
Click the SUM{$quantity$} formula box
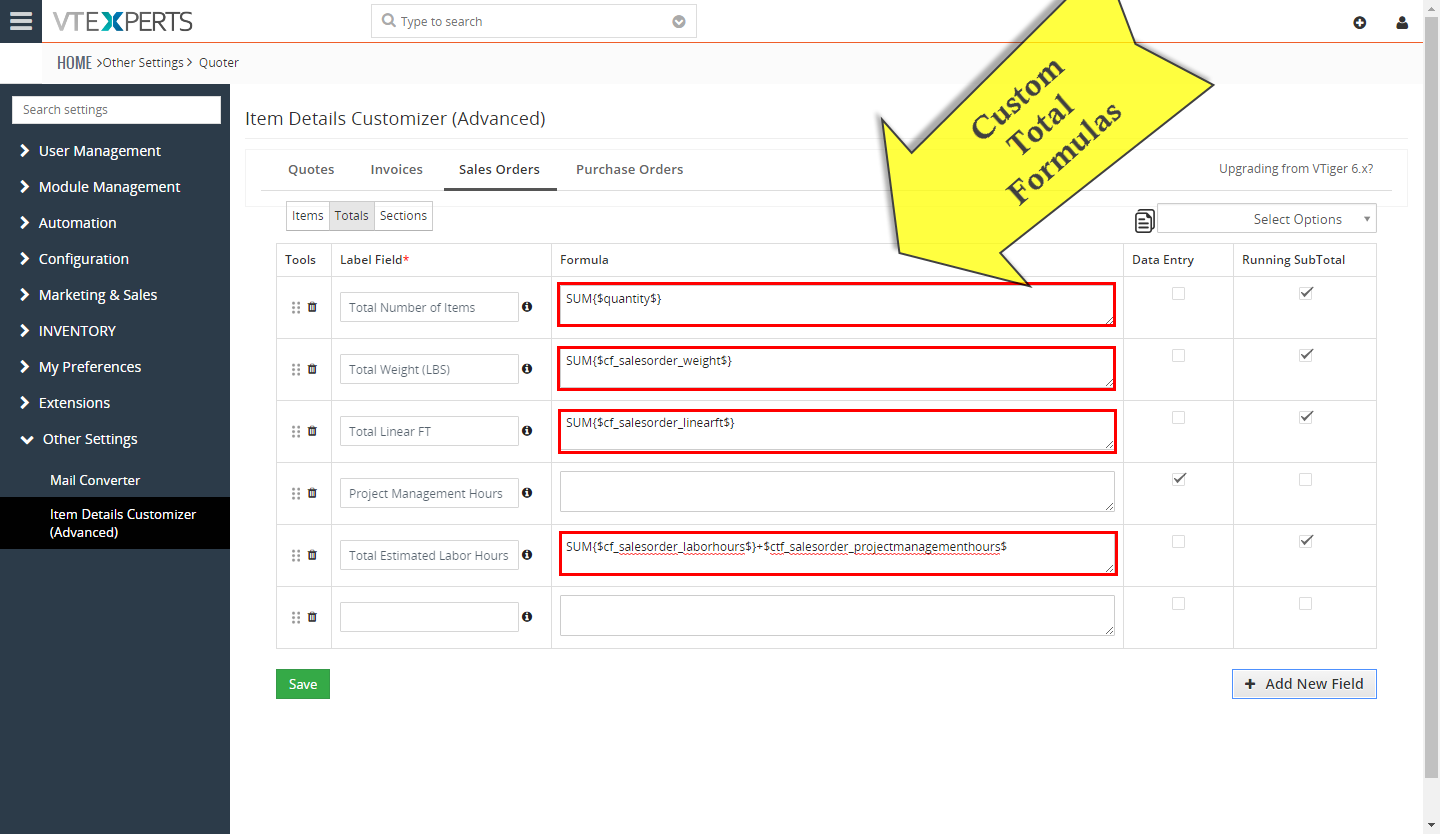pyautogui.click(x=837, y=305)
